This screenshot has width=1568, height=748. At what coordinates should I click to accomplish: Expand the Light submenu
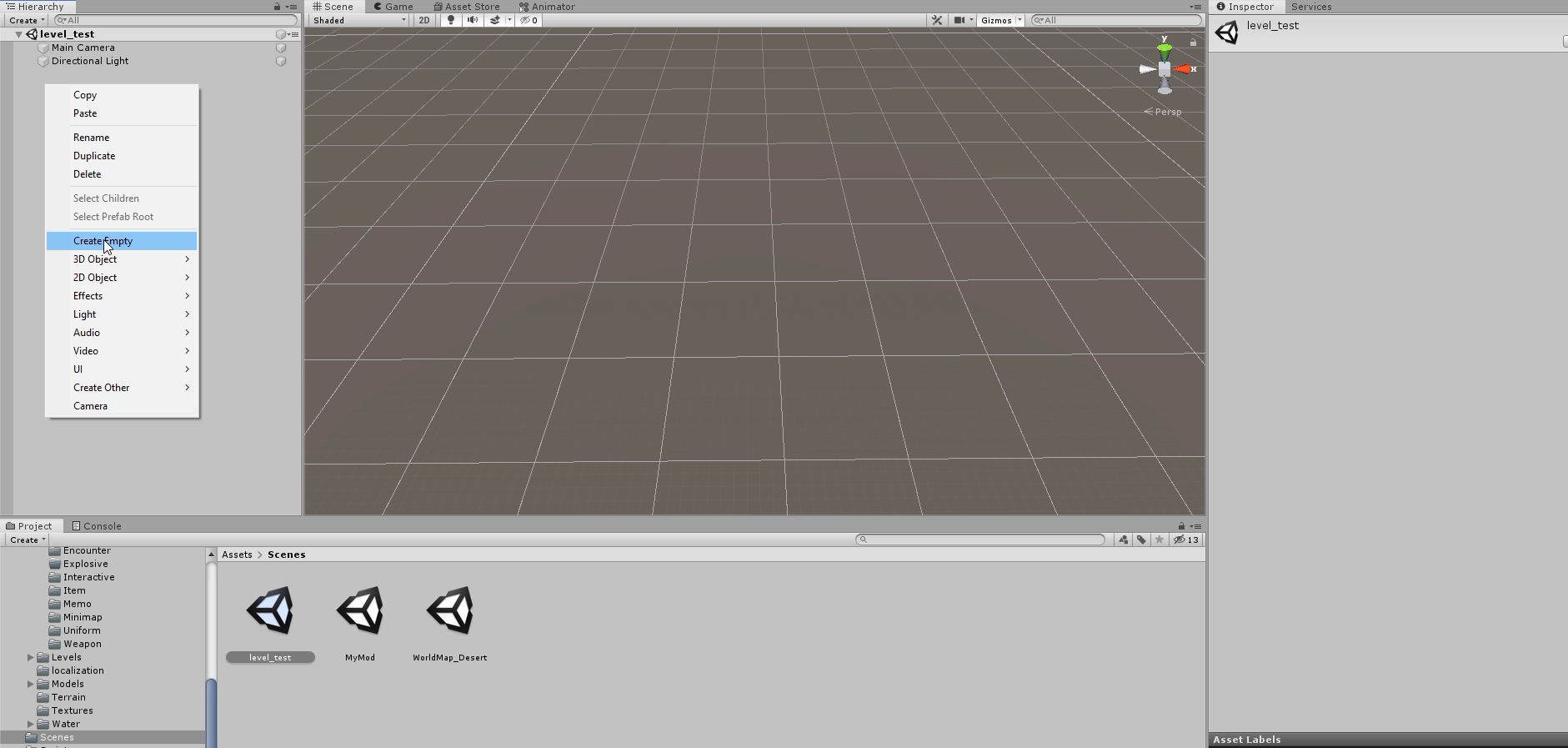point(122,314)
